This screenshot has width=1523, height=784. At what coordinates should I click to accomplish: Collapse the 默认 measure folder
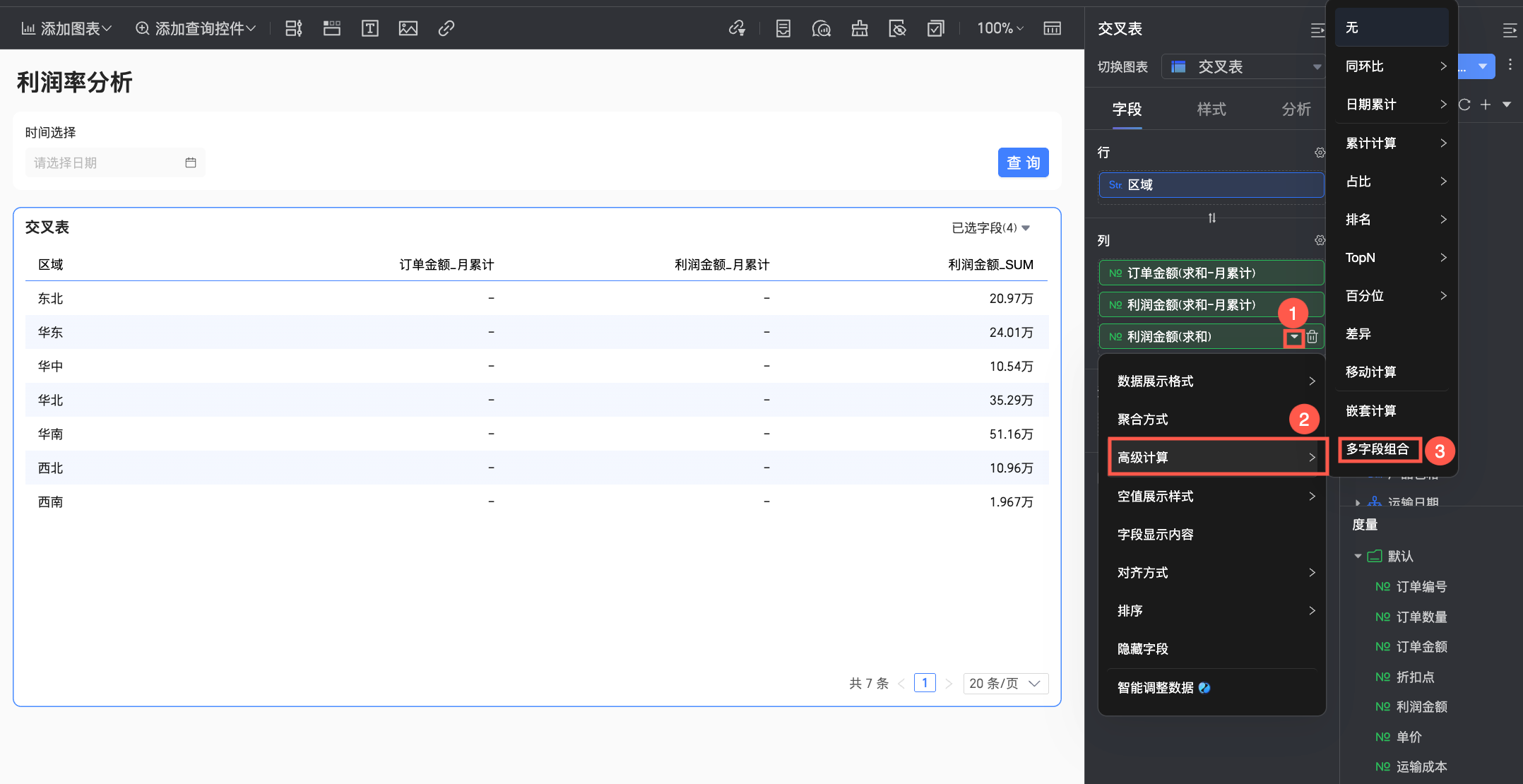click(1358, 556)
